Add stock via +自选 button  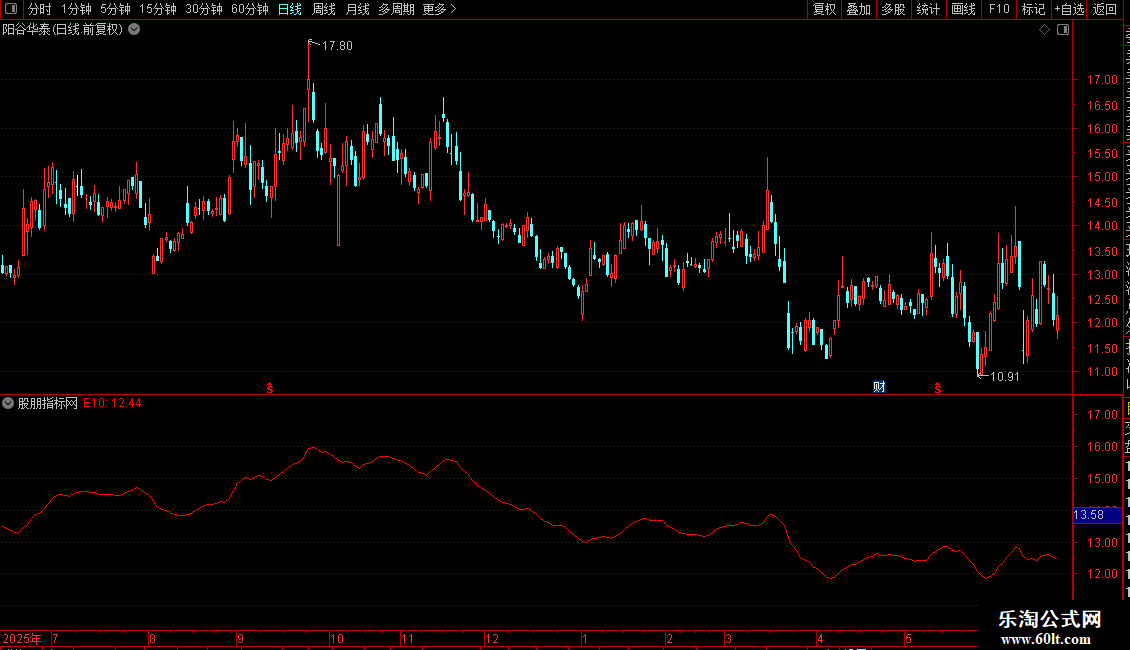coord(1069,9)
